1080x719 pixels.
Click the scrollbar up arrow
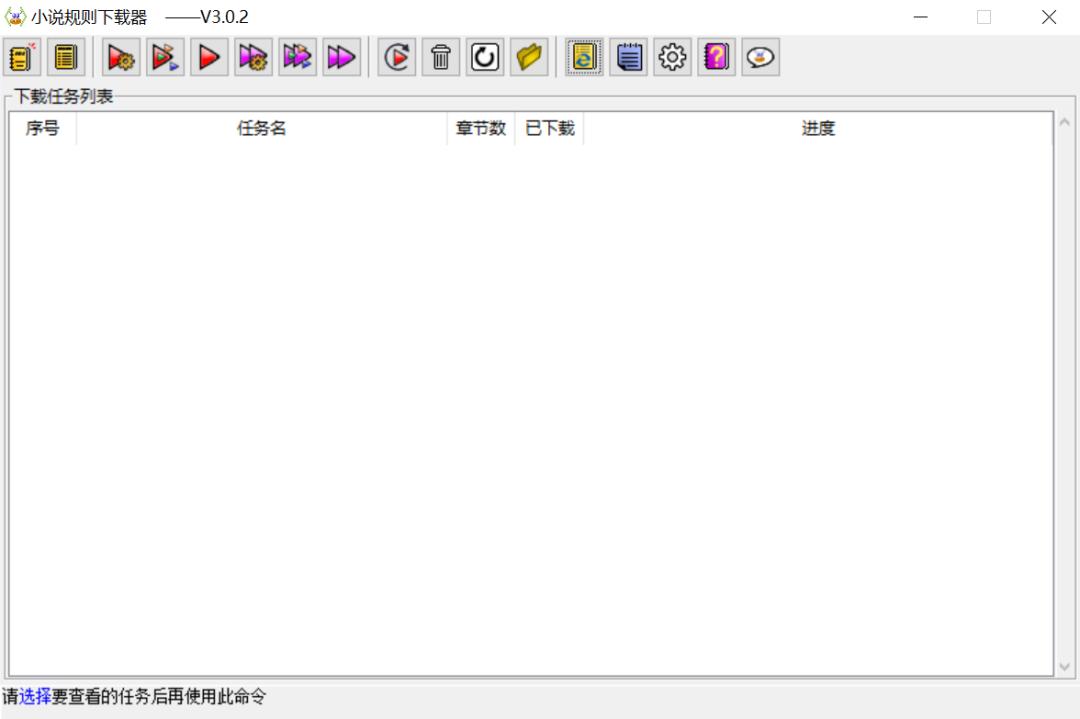1064,122
